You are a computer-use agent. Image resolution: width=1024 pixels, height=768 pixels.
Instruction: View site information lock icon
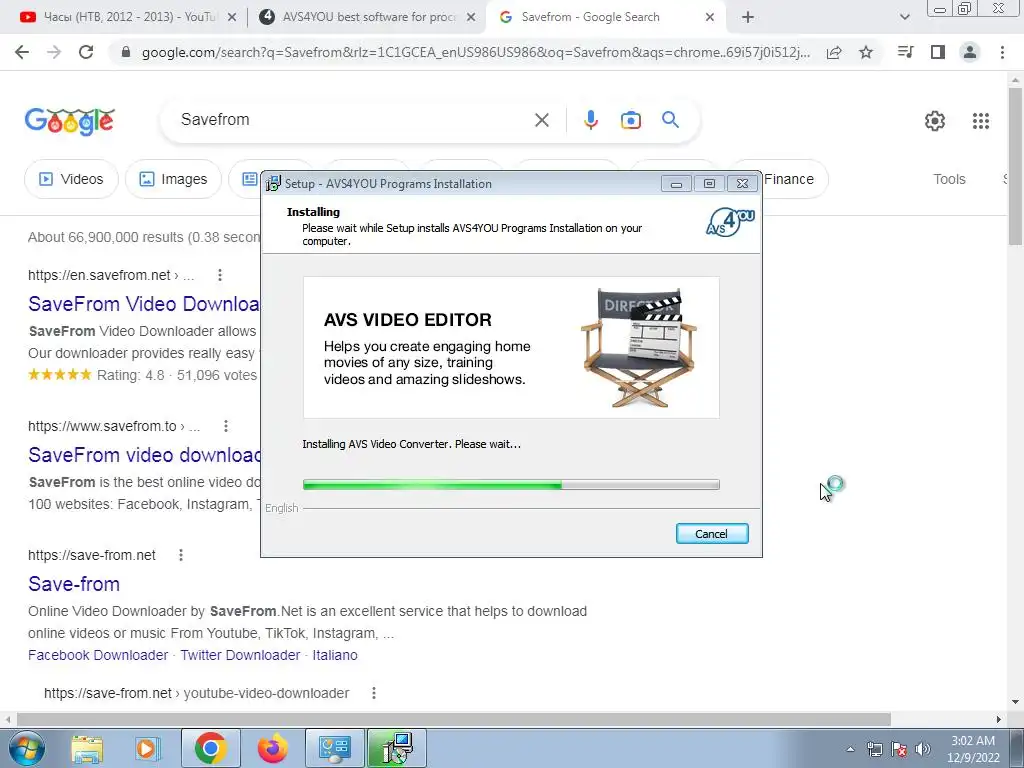tap(126, 52)
